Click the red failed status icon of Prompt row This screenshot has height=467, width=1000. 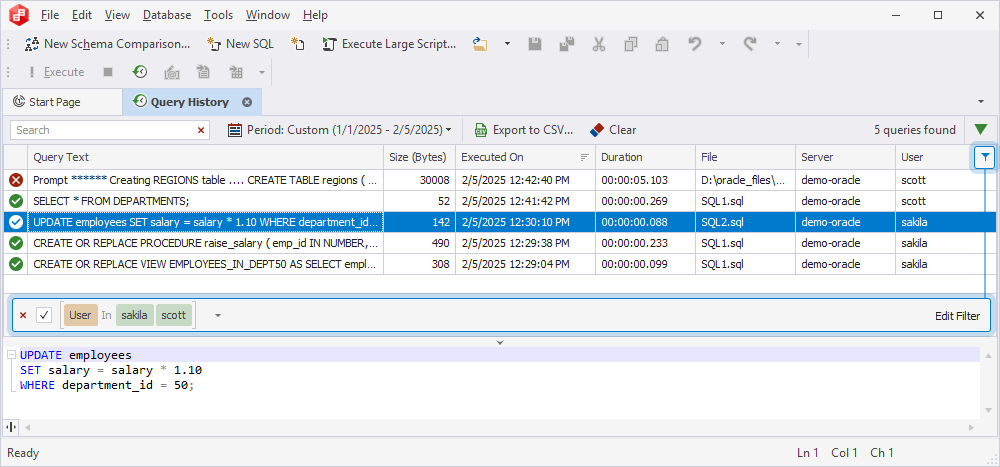16,181
